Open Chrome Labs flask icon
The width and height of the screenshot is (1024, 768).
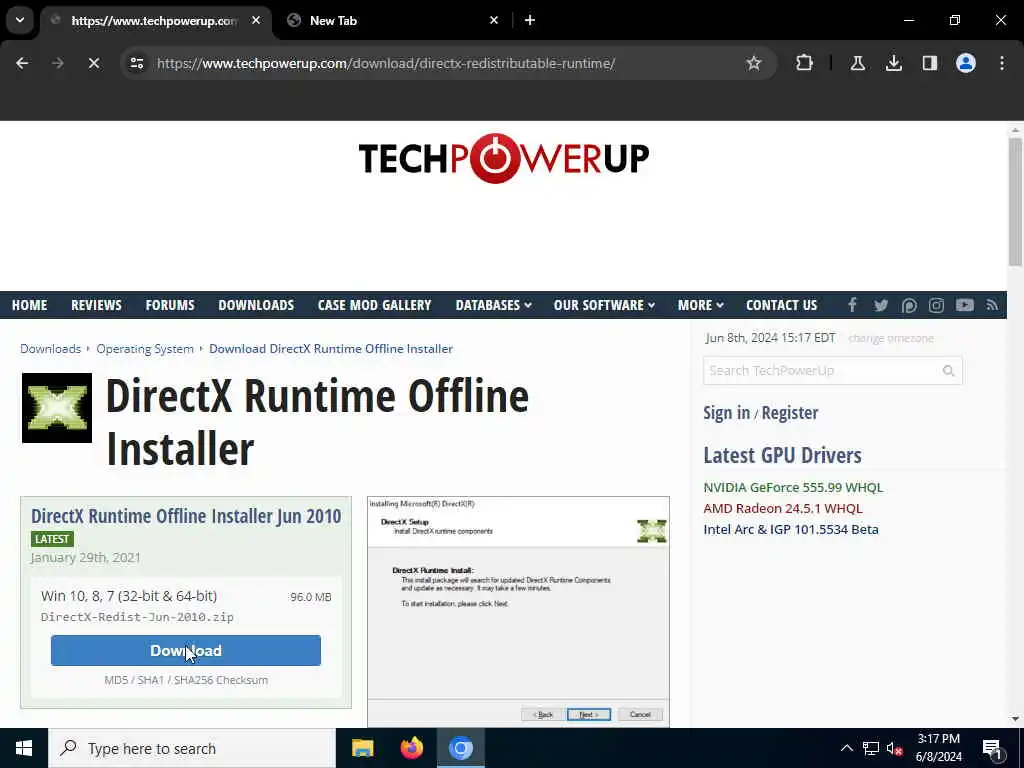coord(857,63)
